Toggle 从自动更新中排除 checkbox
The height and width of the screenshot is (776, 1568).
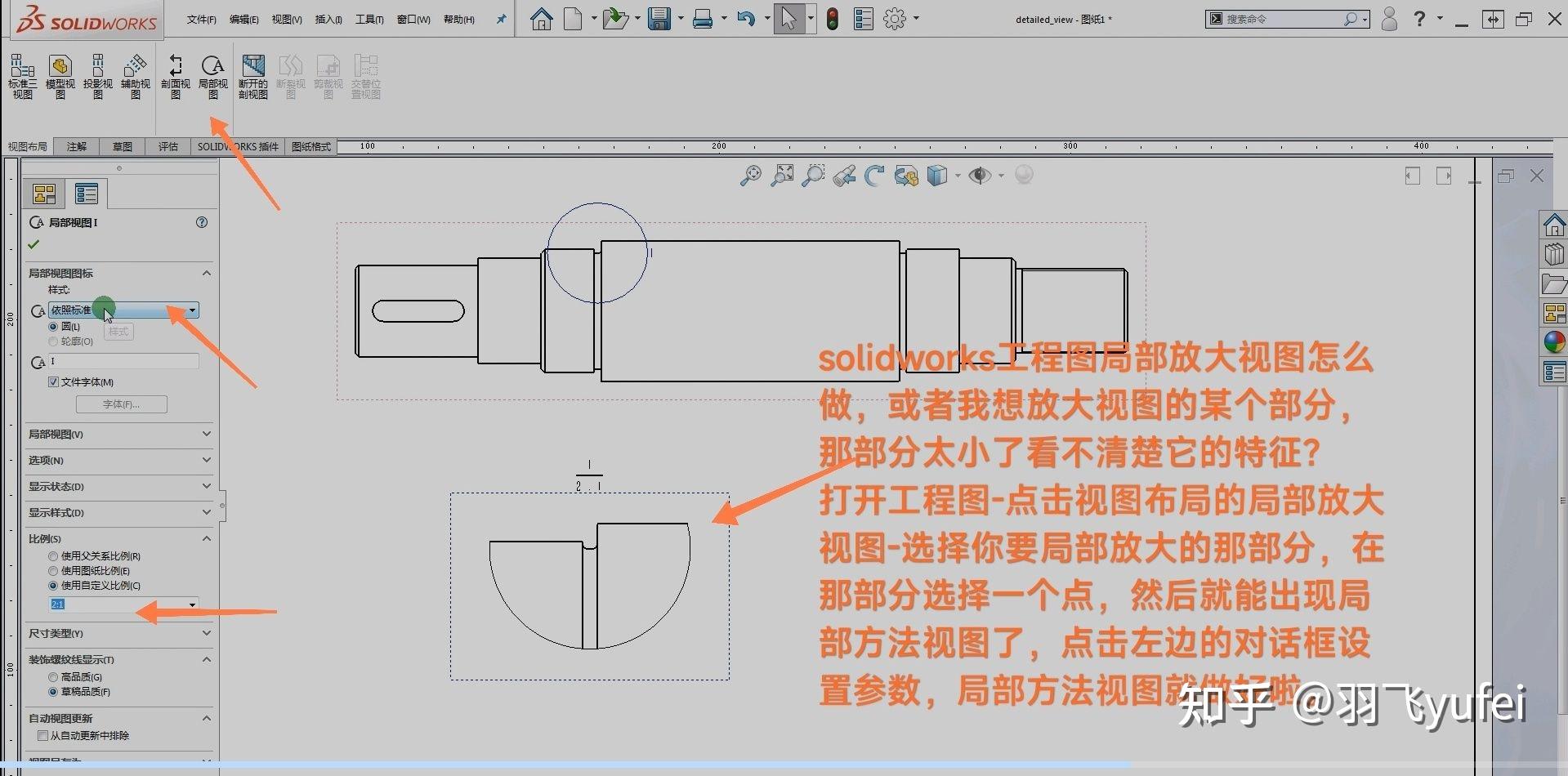point(42,735)
